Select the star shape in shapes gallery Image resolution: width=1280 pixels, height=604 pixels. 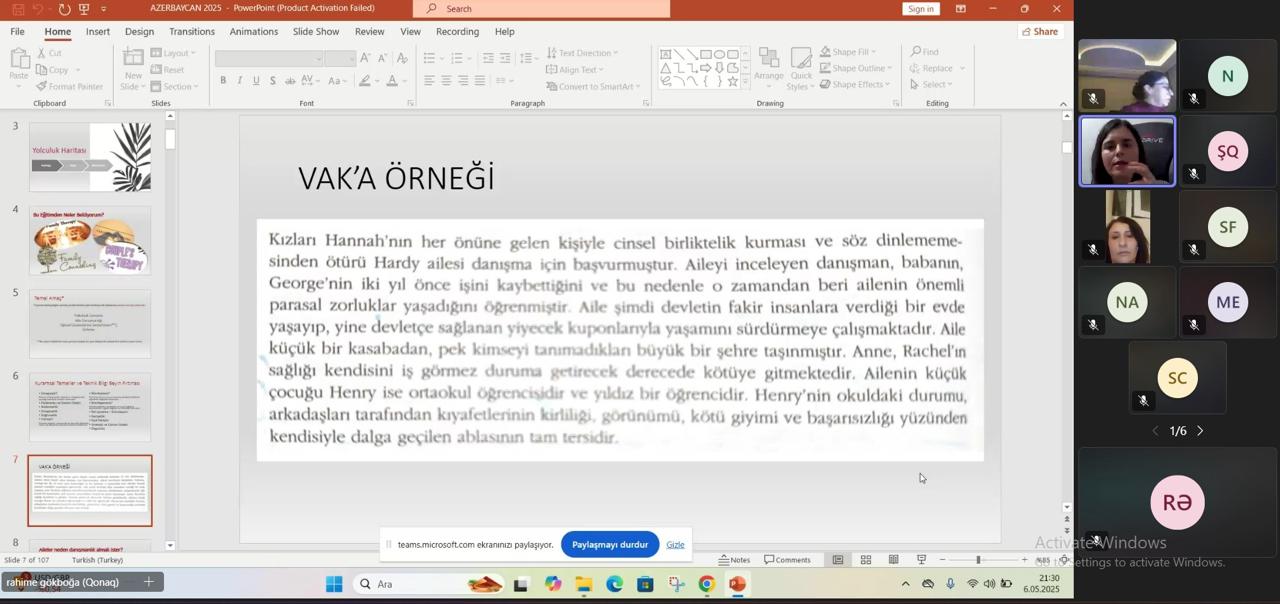coord(733,82)
